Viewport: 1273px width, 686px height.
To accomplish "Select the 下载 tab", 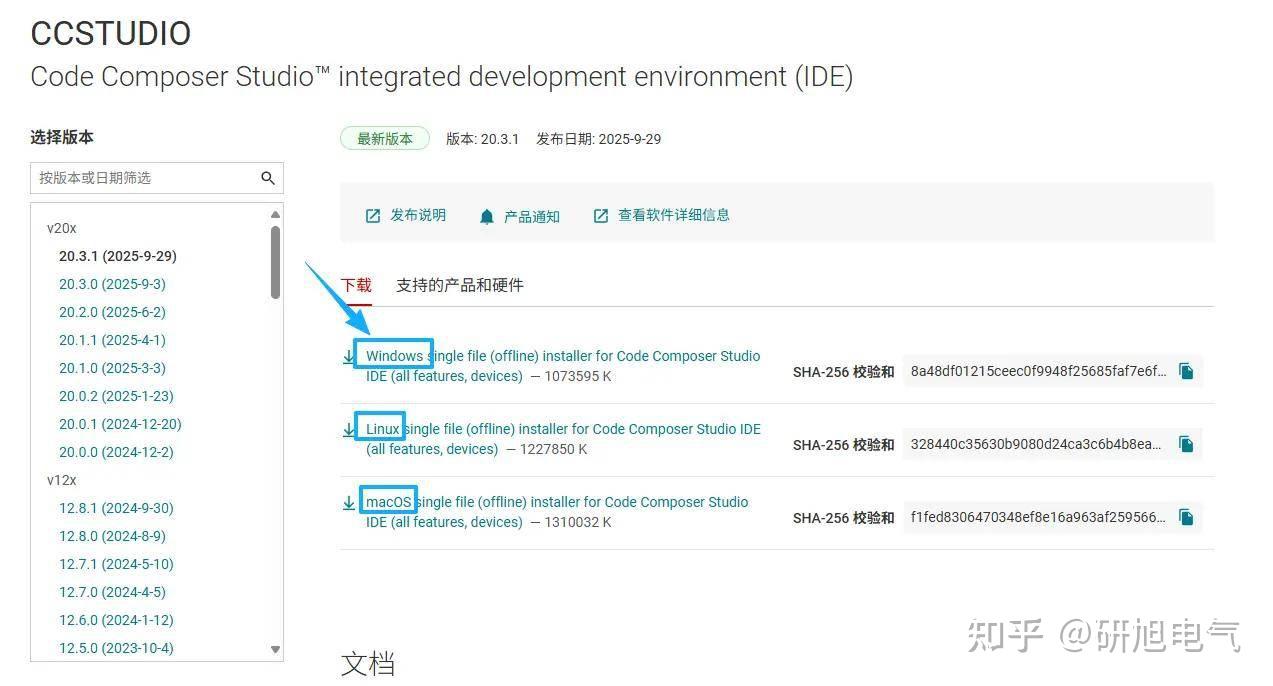I will point(356,285).
